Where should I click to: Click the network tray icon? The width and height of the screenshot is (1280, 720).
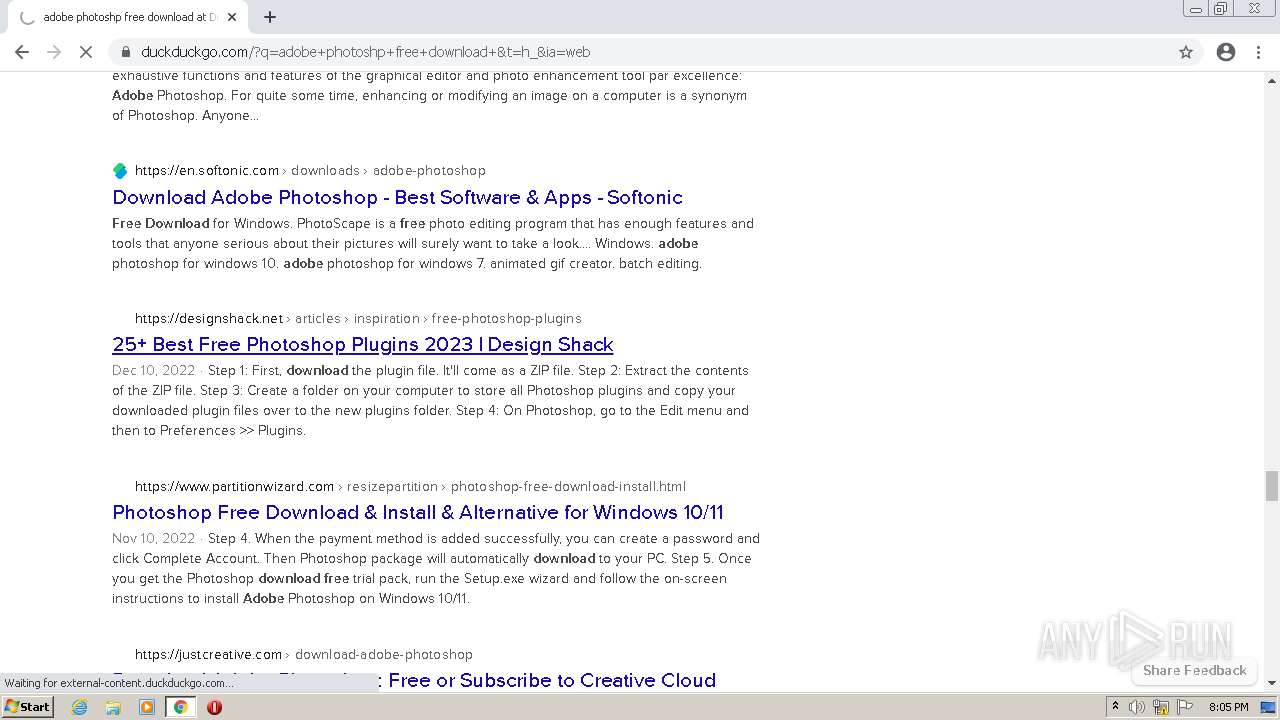click(1161, 707)
